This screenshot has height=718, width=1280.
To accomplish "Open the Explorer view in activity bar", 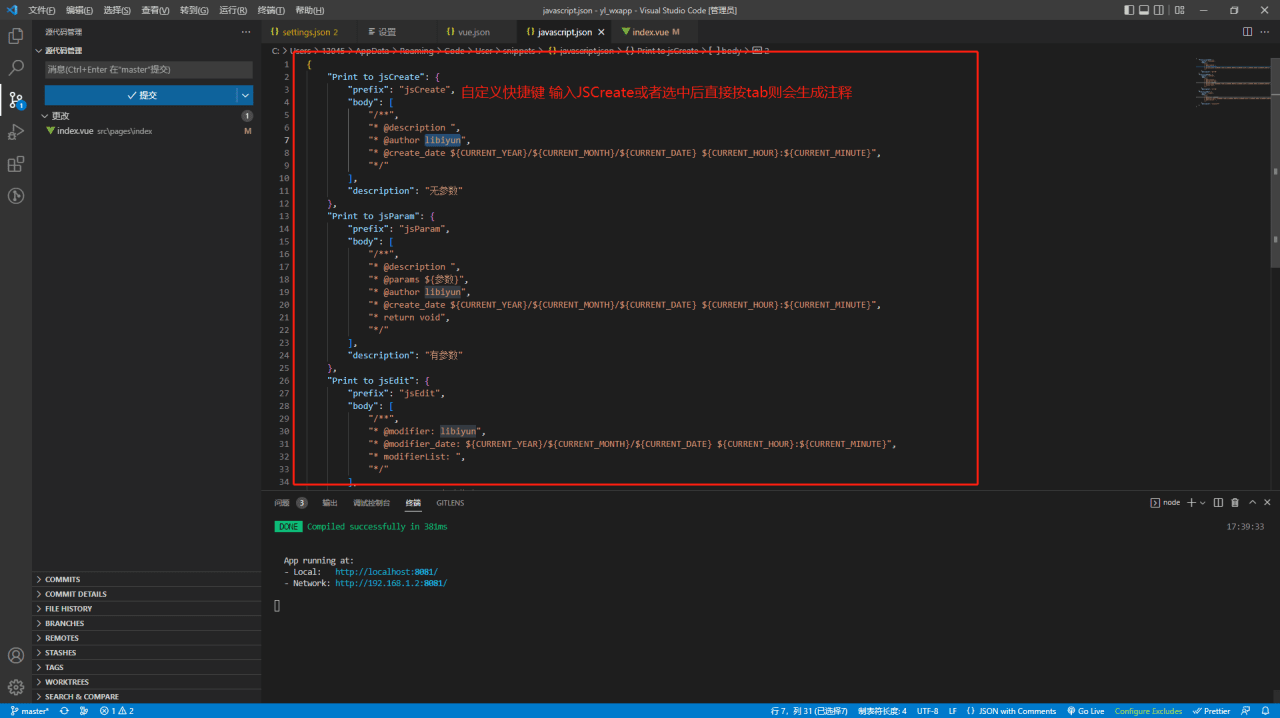I will click(x=16, y=36).
